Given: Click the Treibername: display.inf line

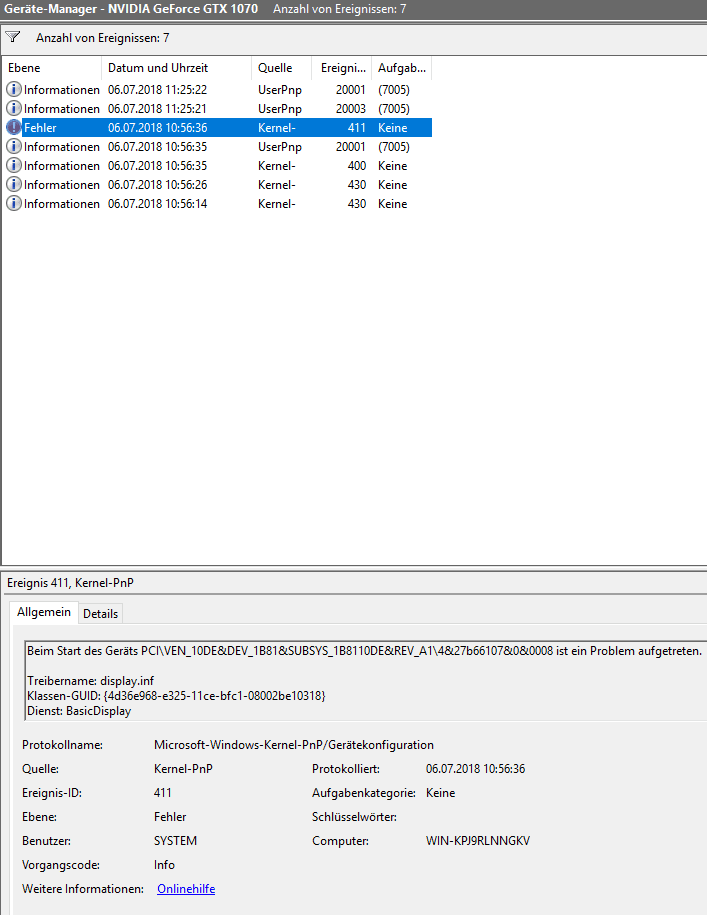Looking at the screenshot, I should coord(90,680).
